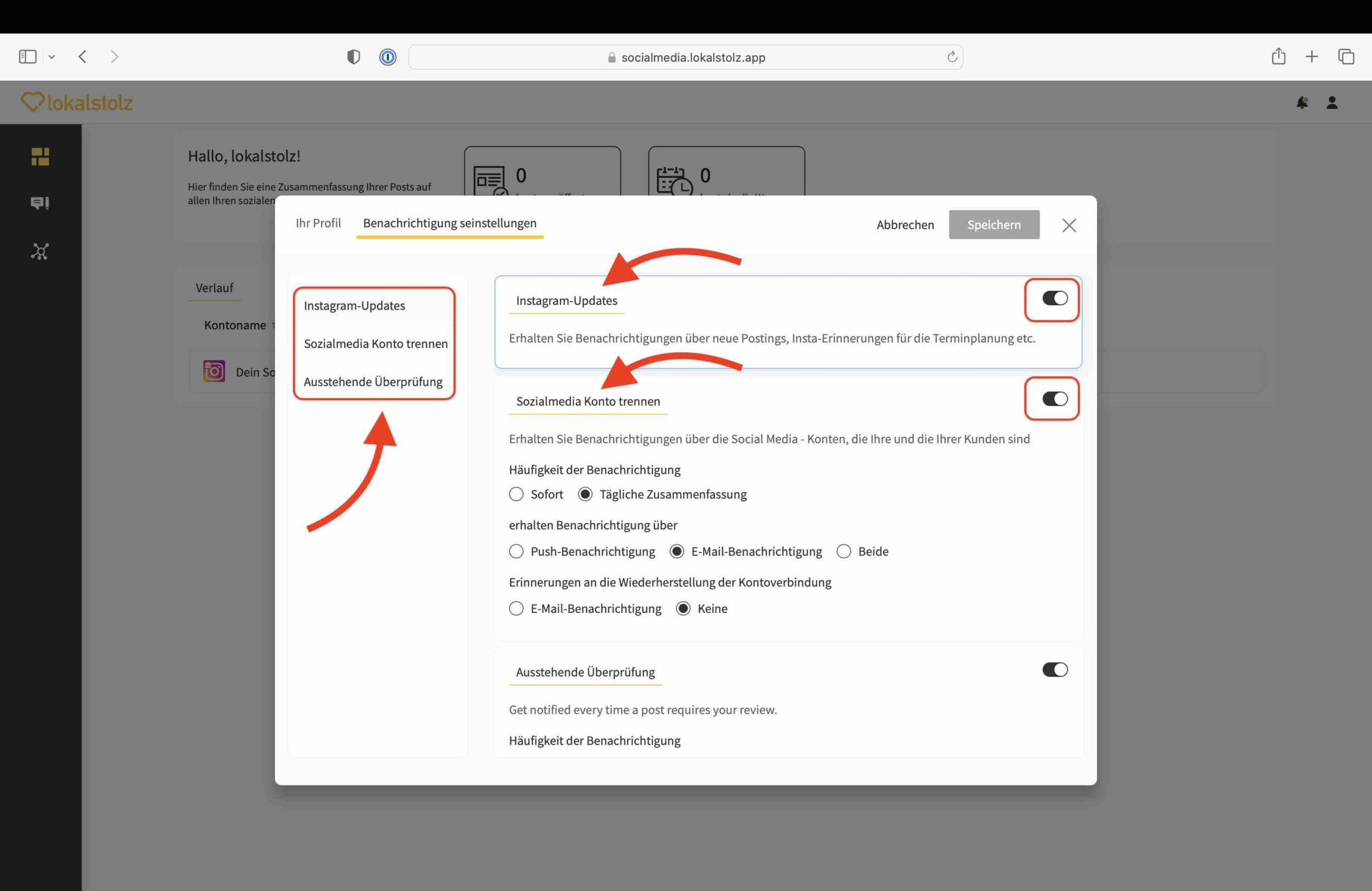Choose the Beide notification option
The width and height of the screenshot is (1372, 891).
pos(844,551)
